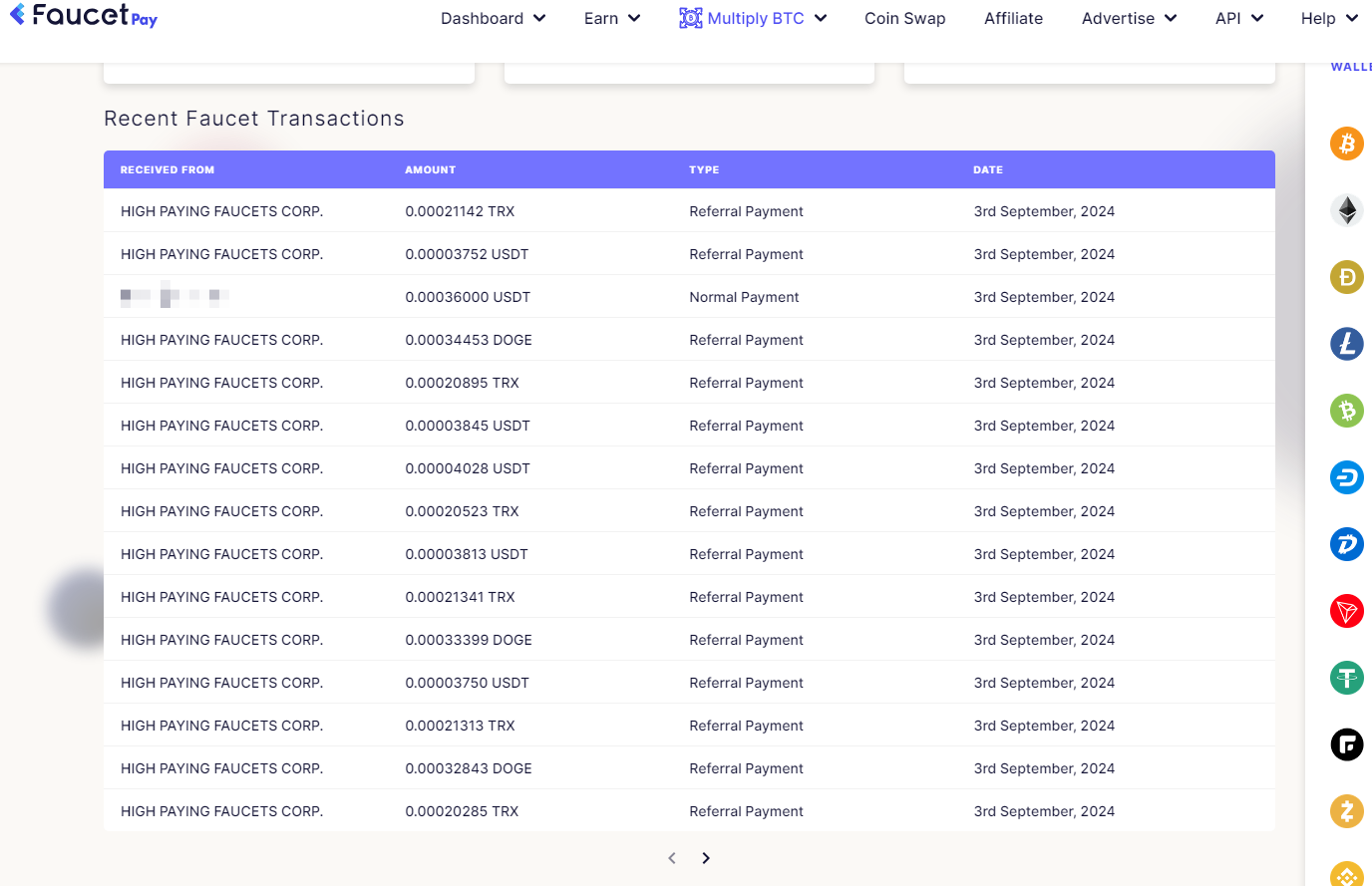Expand the Help dropdown
Image resolution: width=1372 pixels, height=886 pixels.
(x=1329, y=18)
